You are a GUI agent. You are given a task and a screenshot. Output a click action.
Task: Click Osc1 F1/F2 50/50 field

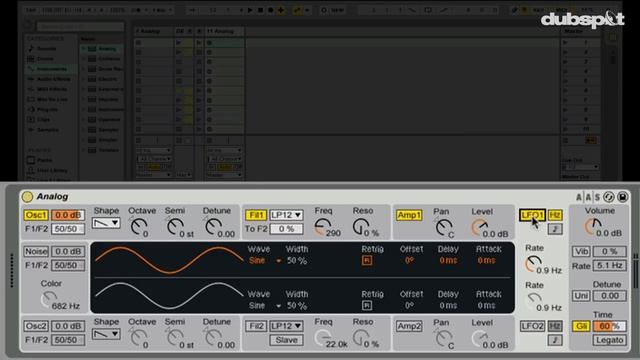tap(68, 229)
